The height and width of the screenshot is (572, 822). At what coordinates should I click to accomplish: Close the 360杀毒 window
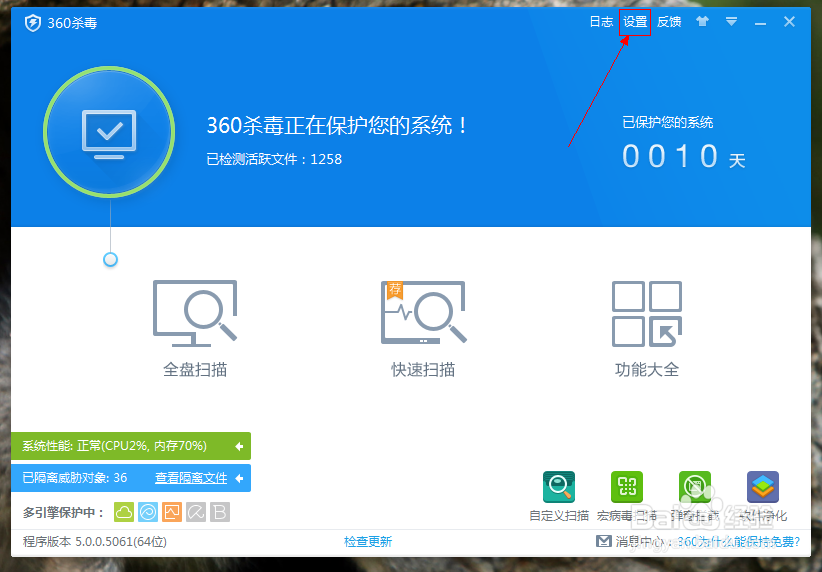coord(789,21)
